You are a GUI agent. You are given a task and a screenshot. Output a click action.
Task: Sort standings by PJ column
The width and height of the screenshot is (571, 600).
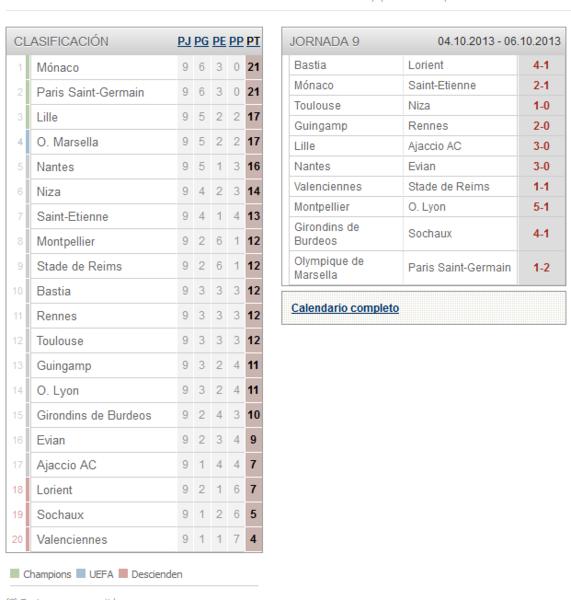[x=184, y=41]
